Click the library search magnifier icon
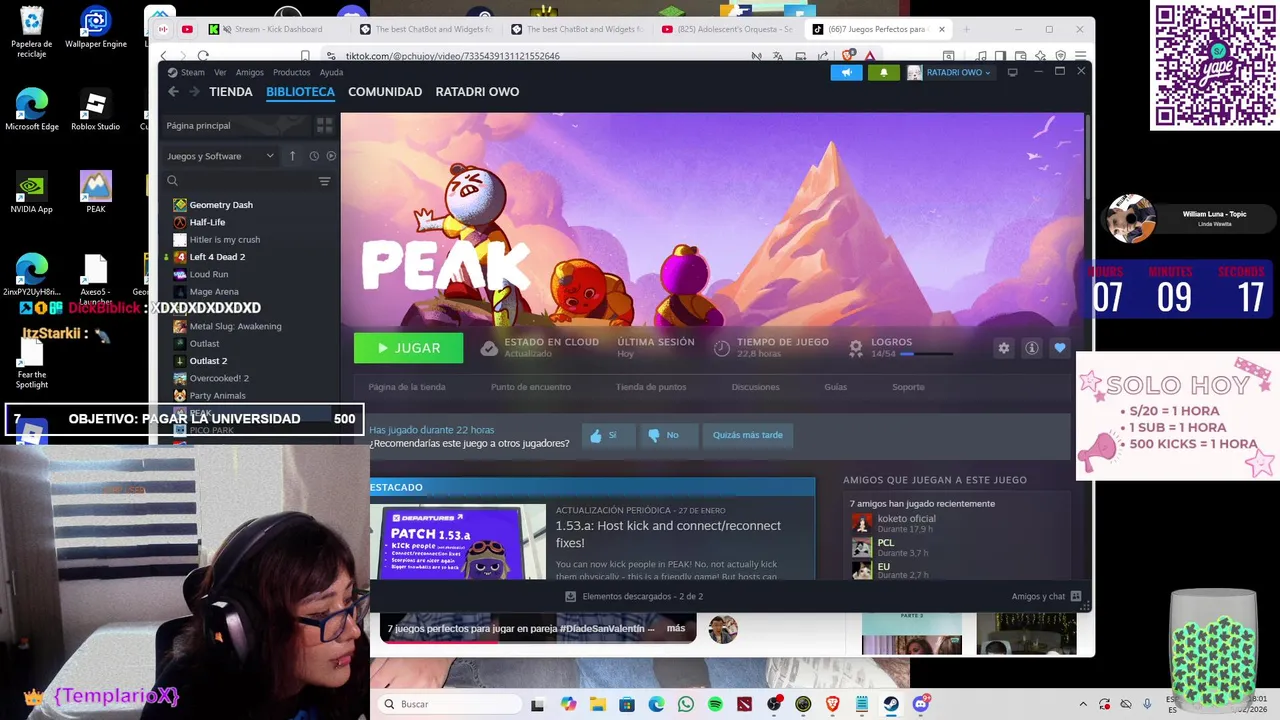This screenshot has height=720, width=1280. point(172,181)
